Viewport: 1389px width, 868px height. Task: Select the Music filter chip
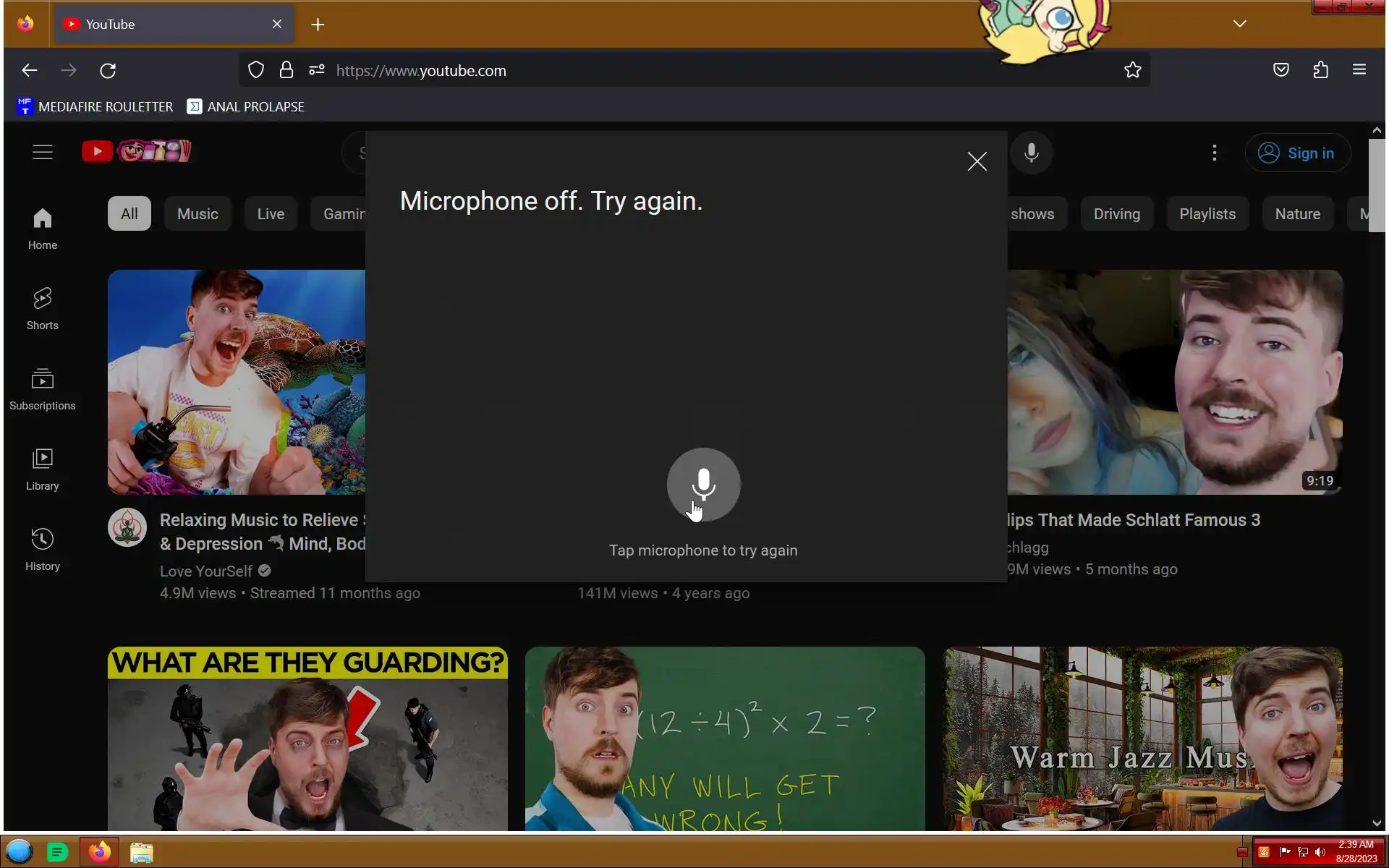[197, 214]
